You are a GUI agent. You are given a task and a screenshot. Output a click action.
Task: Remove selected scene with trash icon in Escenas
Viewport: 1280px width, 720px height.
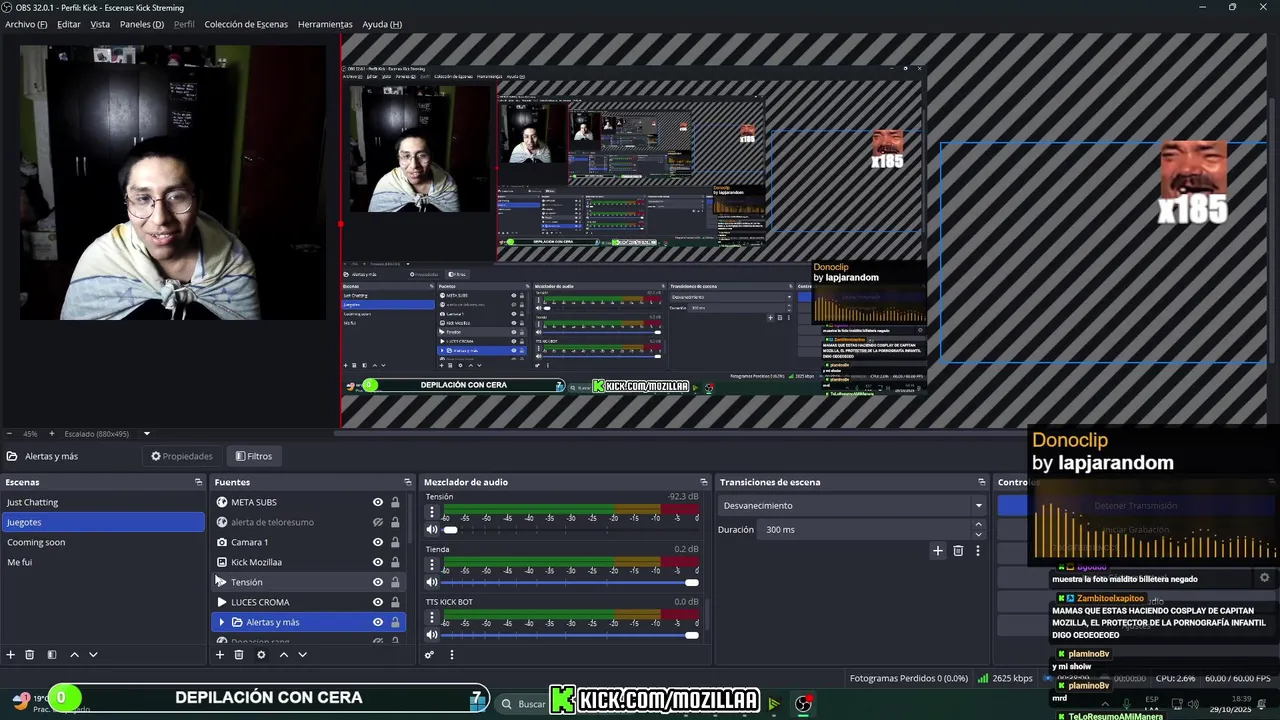(30, 655)
